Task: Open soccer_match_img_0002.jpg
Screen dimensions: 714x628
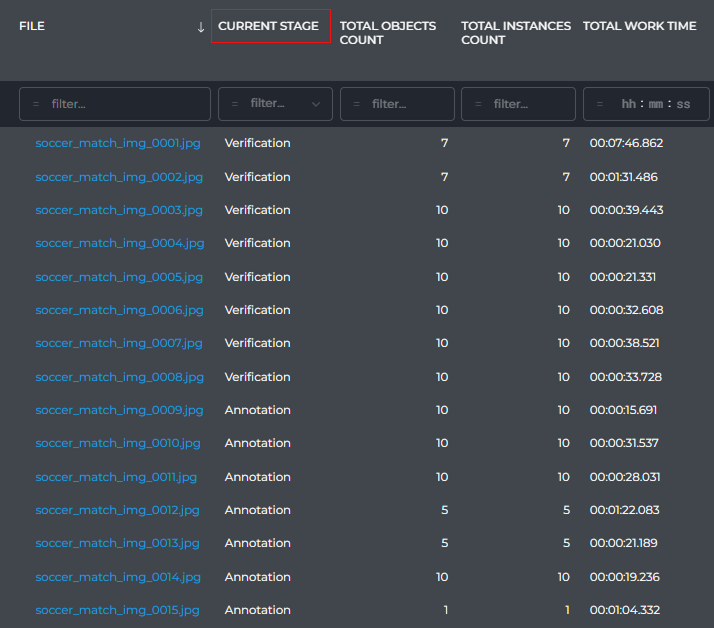Action: click(119, 177)
